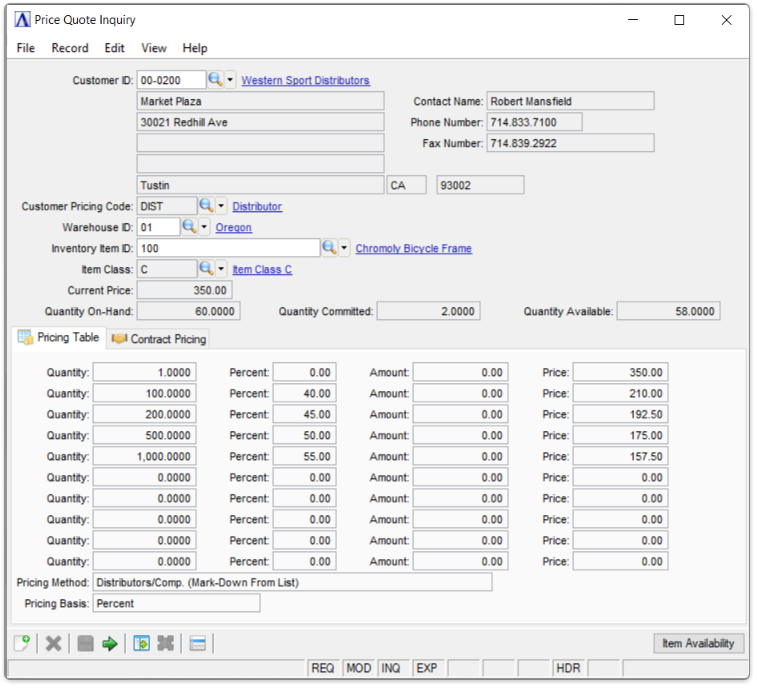
Task: Follow the Chromoly Bicycle Frame link
Action: point(413,248)
